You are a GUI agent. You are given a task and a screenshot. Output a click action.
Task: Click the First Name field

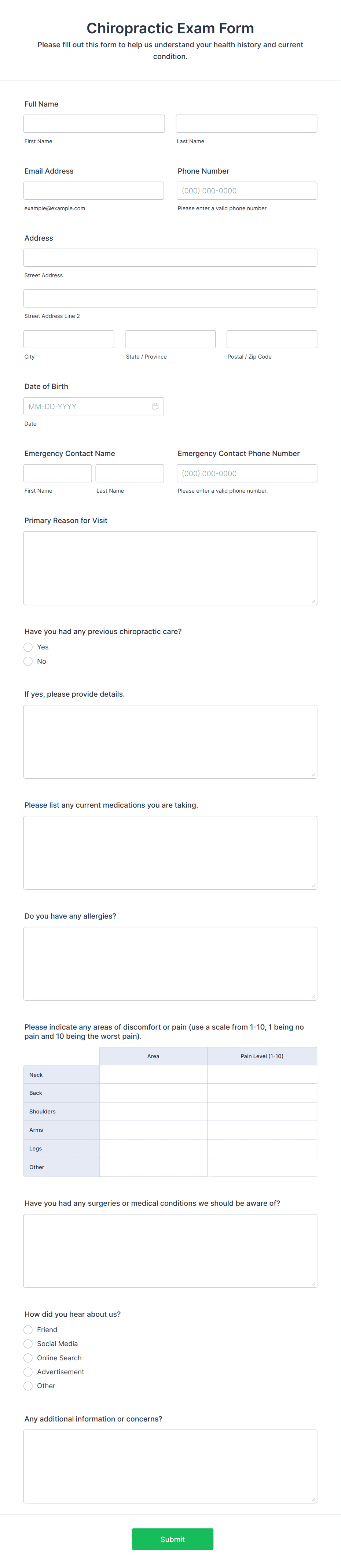pos(94,123)
